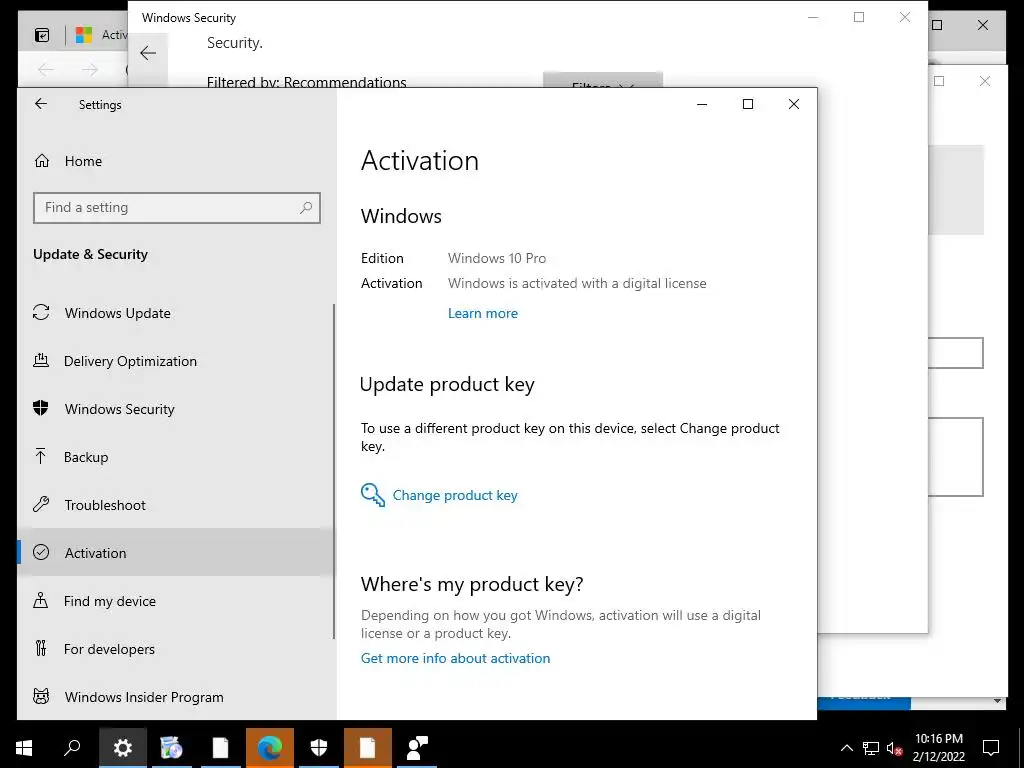Open the notification center icon
The image size is (1024, 768).
click(x=991, y=748)
